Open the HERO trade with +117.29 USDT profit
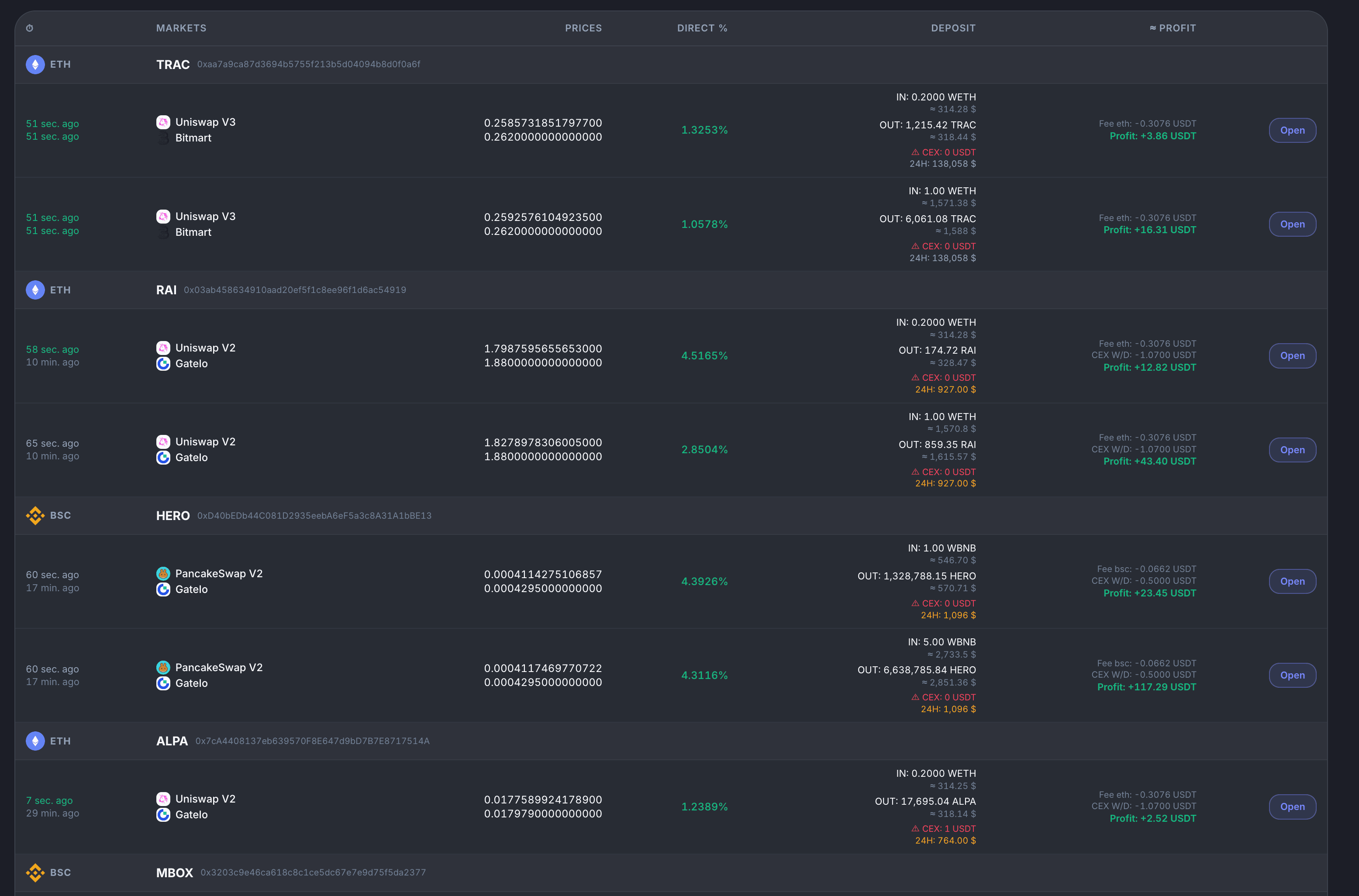Viewport: 1359px width, 896px height. click(1292, 675)
